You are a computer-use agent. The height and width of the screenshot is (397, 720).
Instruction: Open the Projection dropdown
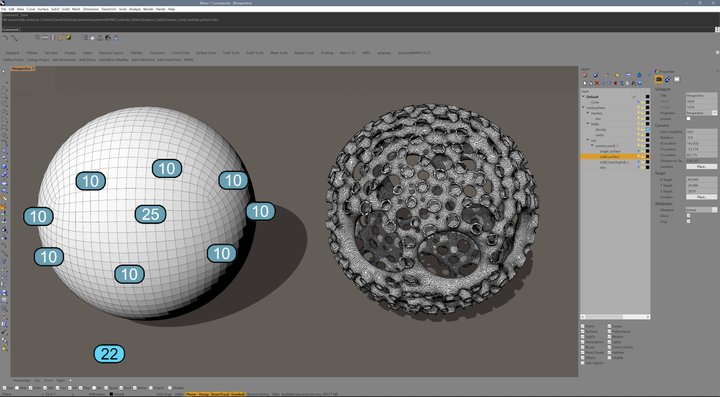tap(714, 113)
